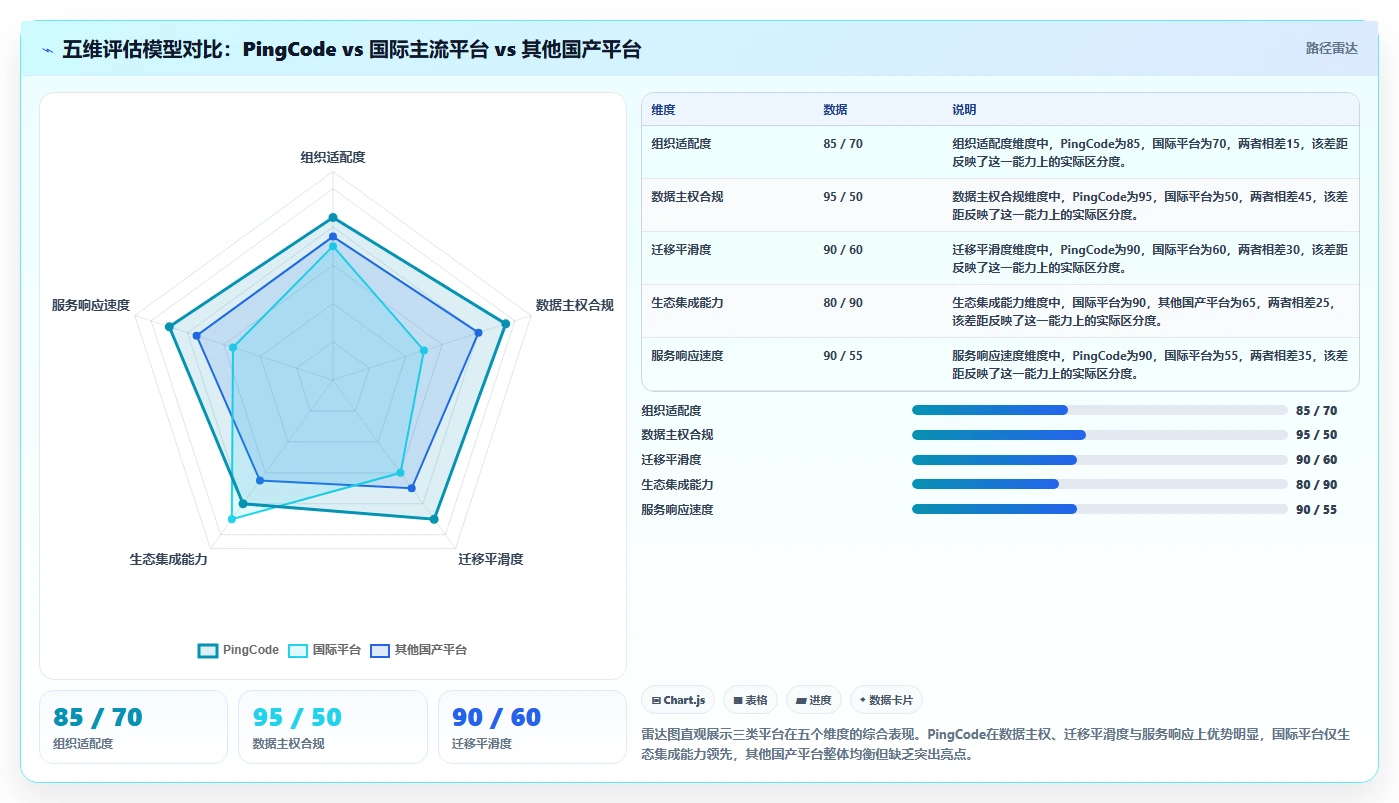Select the 进度 tag

tap(814, 700)
